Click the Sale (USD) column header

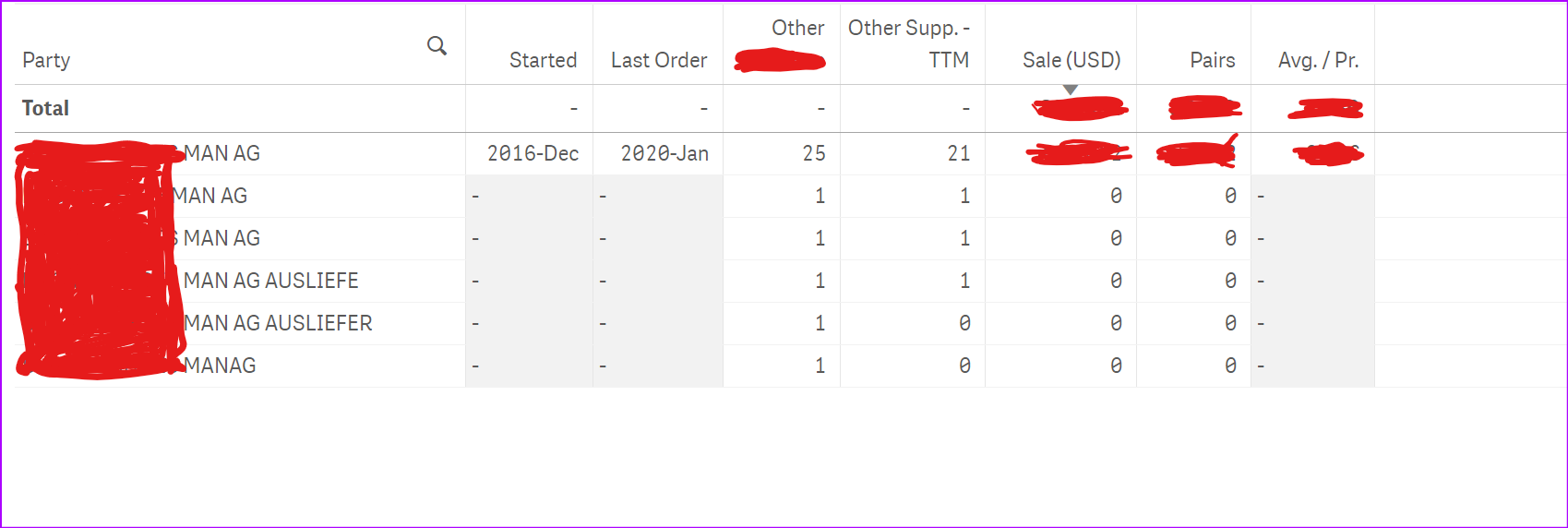[x=1071, y=60]
